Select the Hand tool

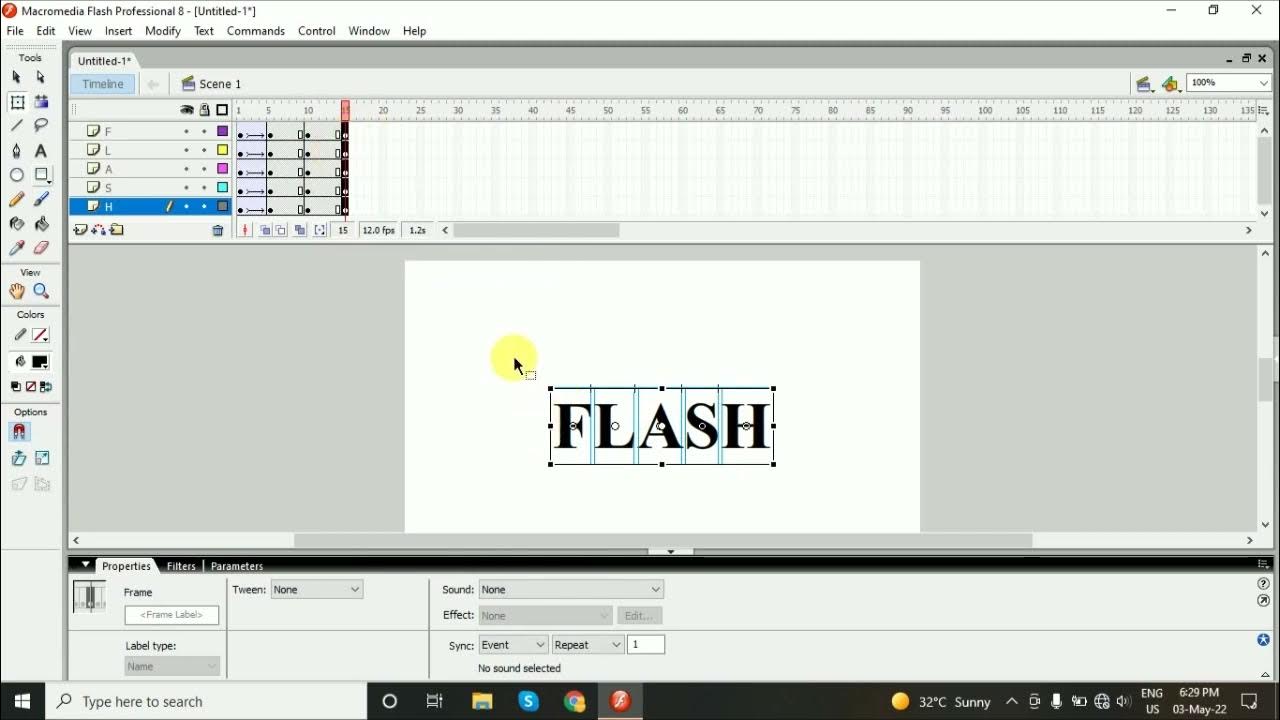coord(17,291)
